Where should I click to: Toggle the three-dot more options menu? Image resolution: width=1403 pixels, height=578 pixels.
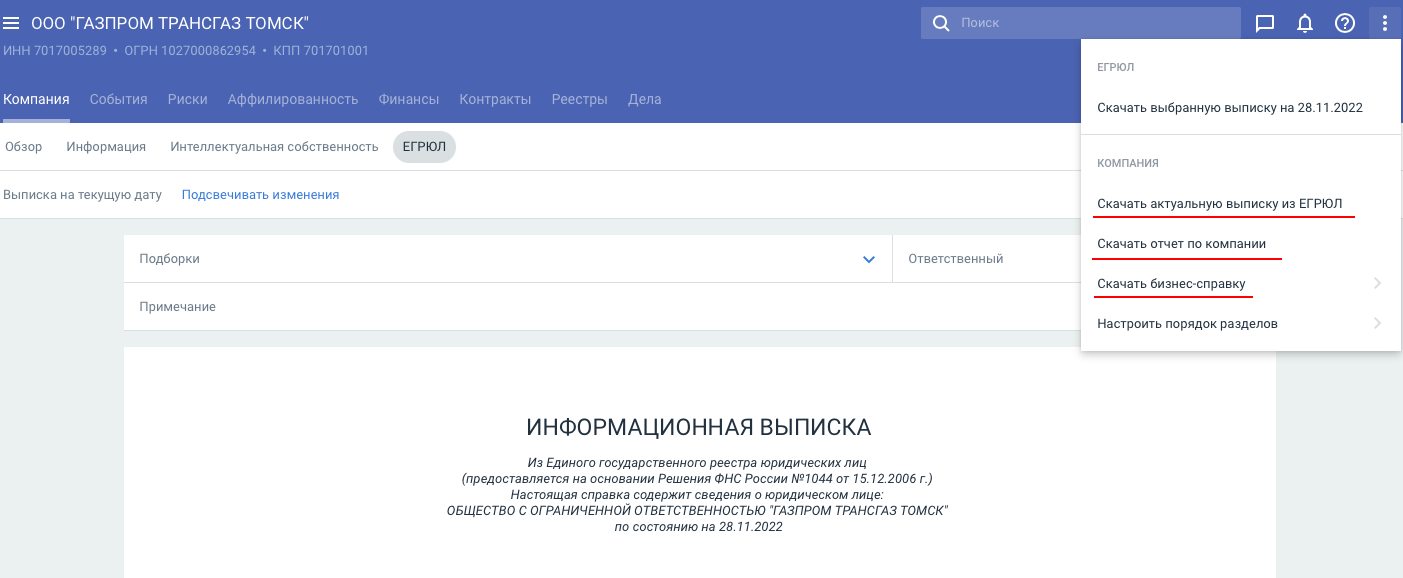1385,23
